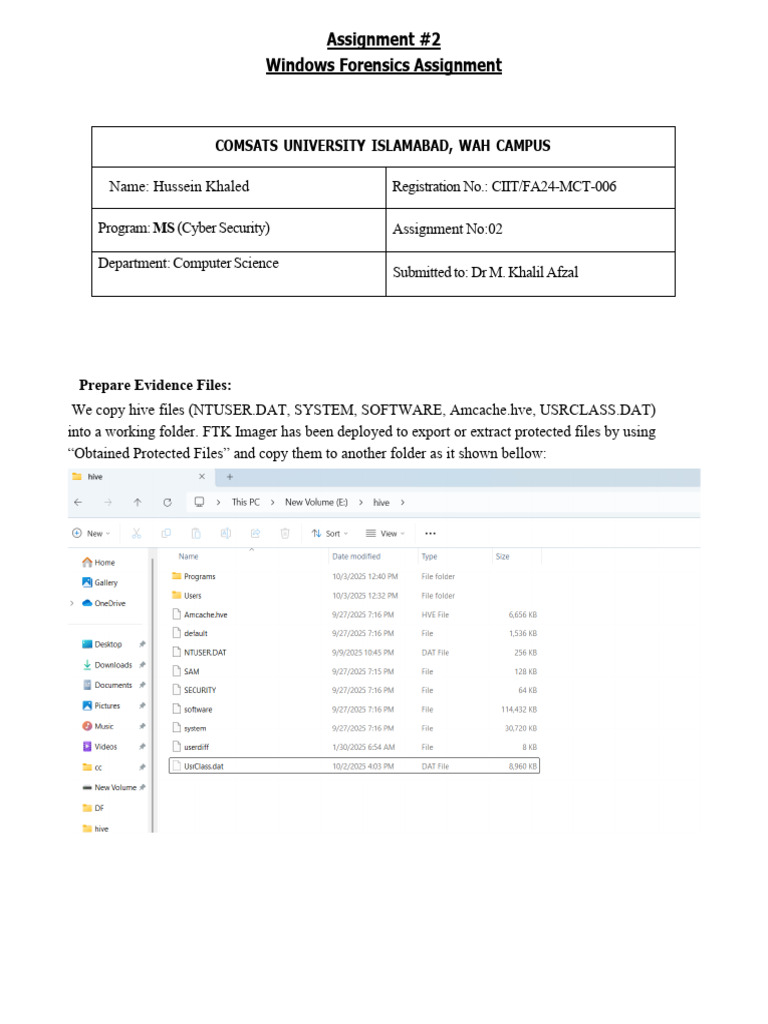This screenshot has width=768, height=1024.
Task: Open hive folder in sidebar
Action: click(95, 829)
